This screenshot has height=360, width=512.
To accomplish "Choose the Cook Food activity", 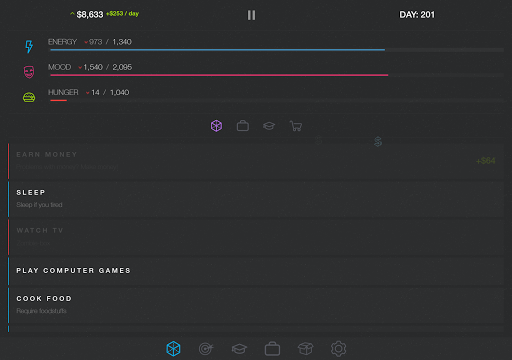I will click(256, 305).
